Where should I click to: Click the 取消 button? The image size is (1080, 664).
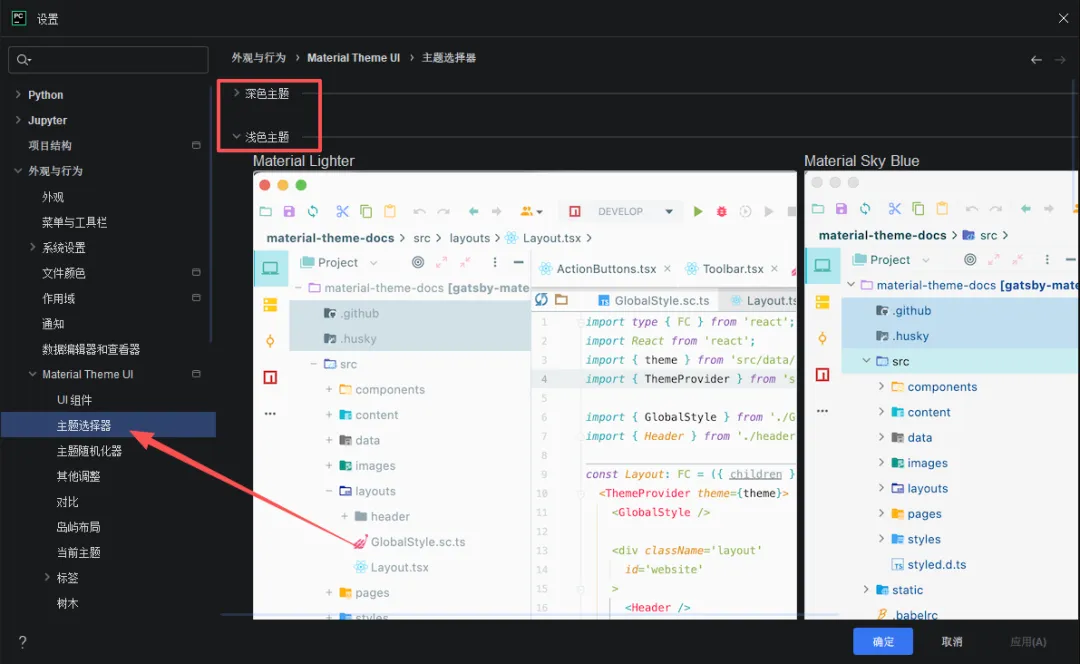coord(952,641)
